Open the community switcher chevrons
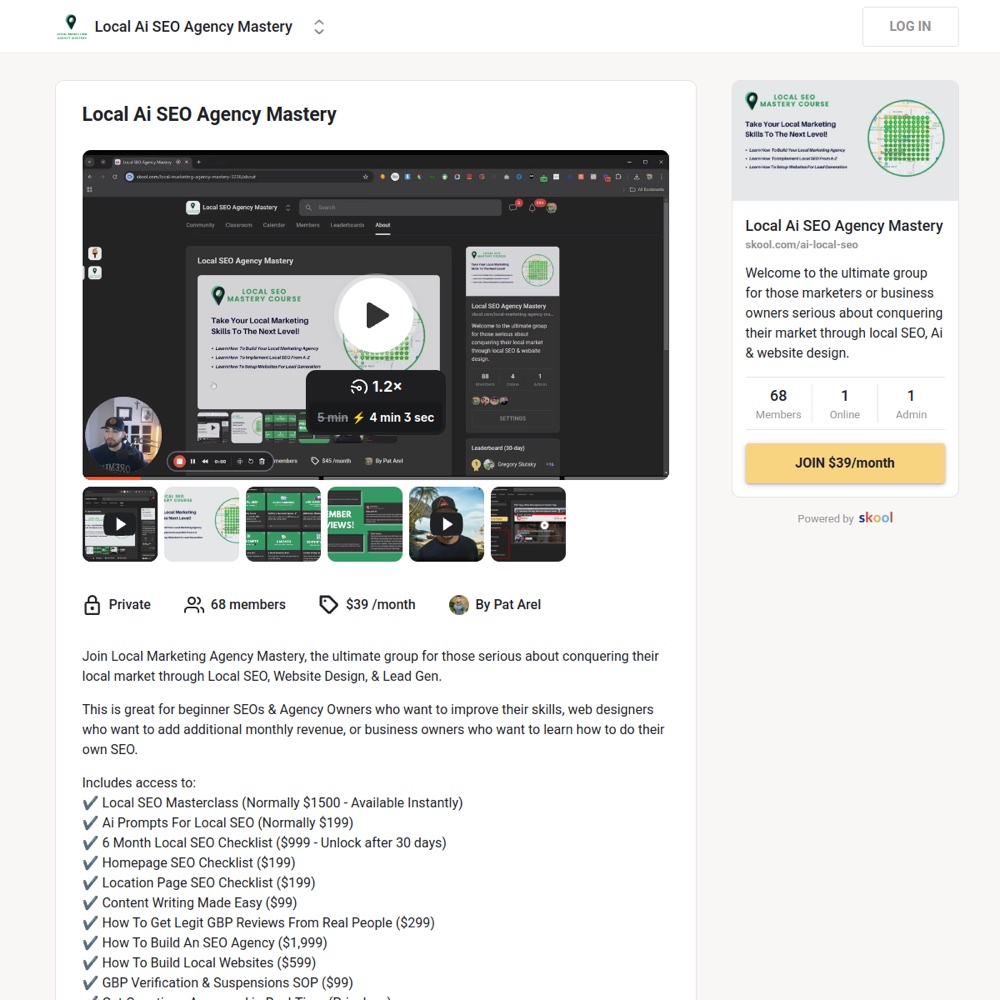 tap(319, 27)
